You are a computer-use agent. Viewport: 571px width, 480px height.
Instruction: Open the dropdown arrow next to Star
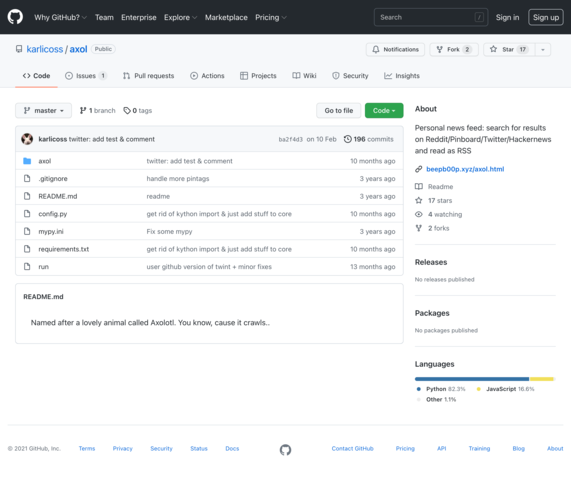(x=543, y=50)
